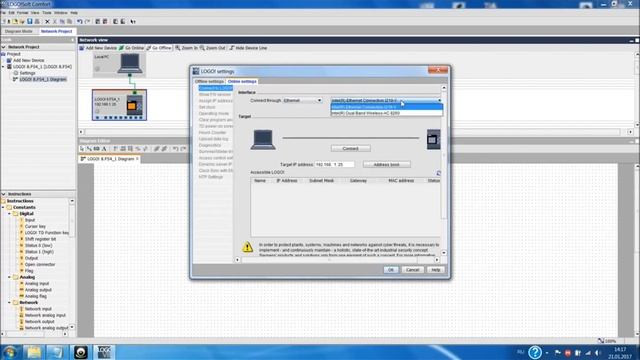Click Zoom Out in Network view toolbar

tap(212, 48)
